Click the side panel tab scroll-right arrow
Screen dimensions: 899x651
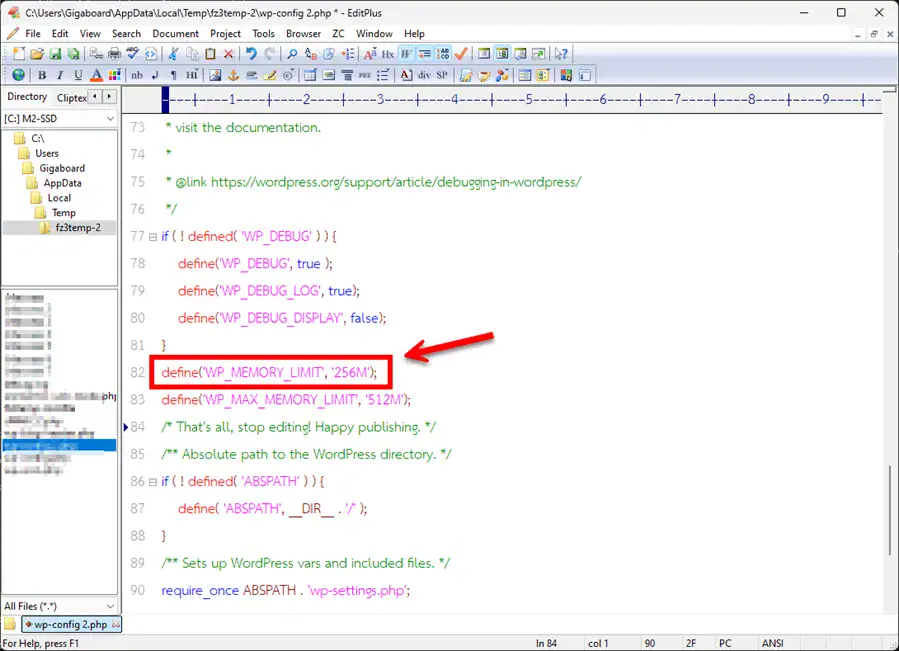tap(109, 97)
